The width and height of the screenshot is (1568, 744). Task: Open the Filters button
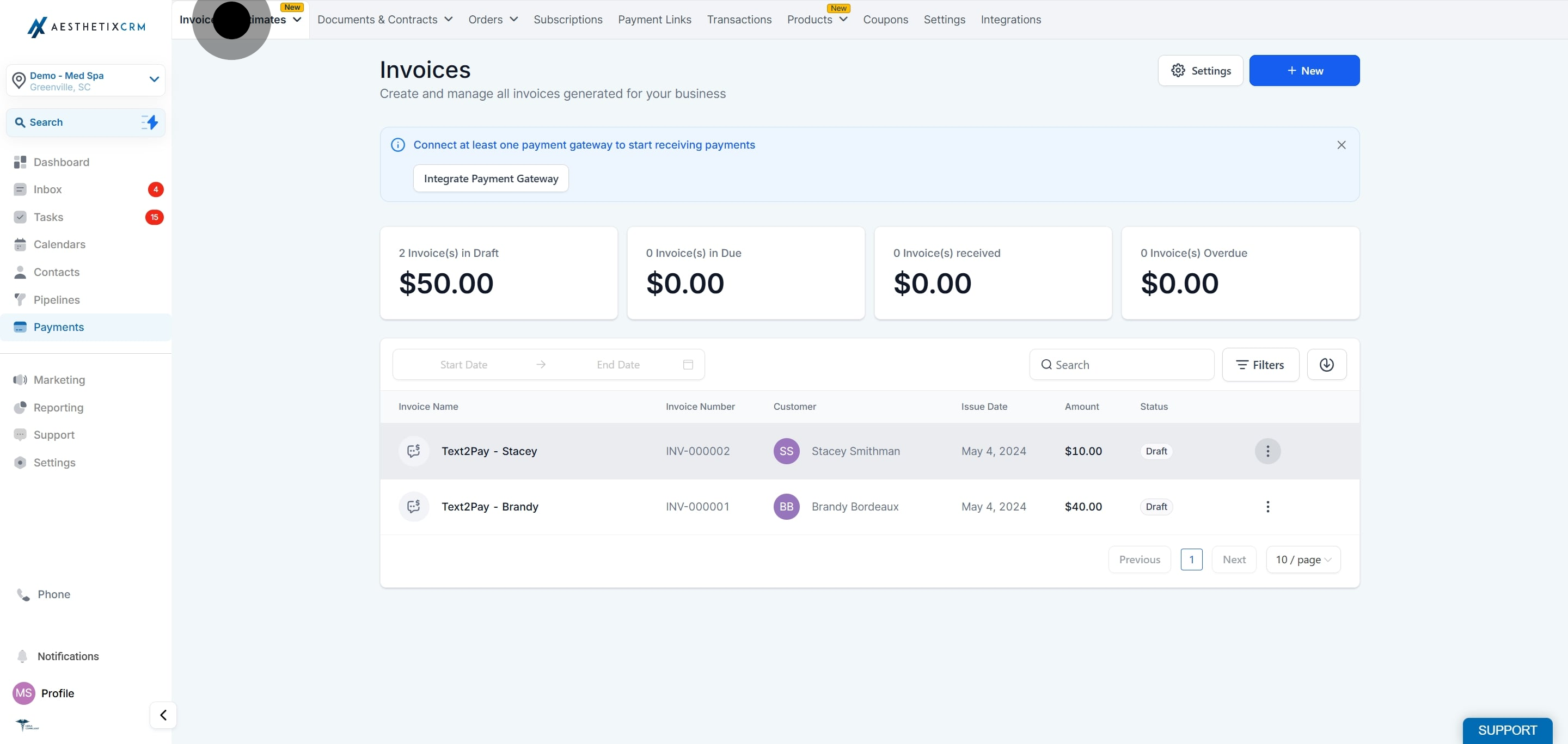coord(1260,365)
